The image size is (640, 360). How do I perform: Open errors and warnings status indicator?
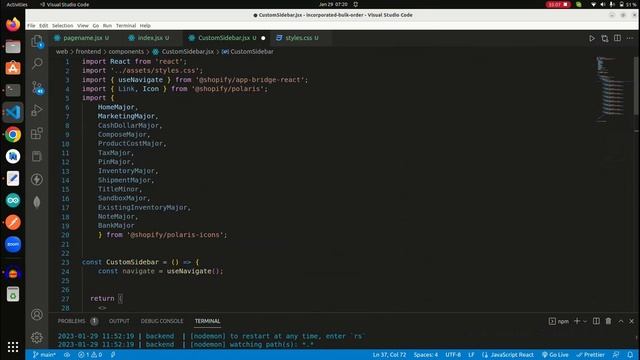[x=90, y=355]
